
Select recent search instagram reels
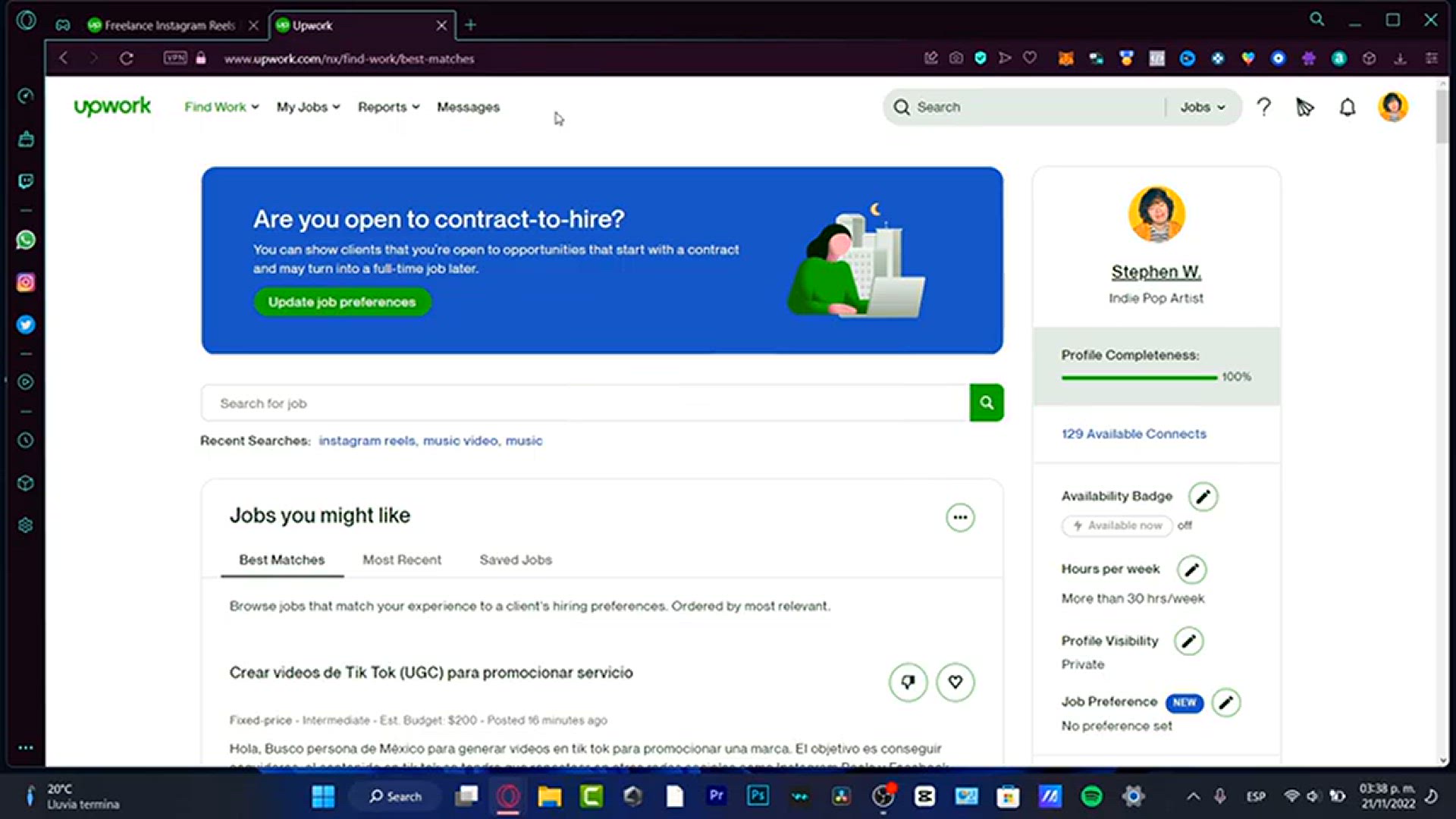[x=368, y=441]
